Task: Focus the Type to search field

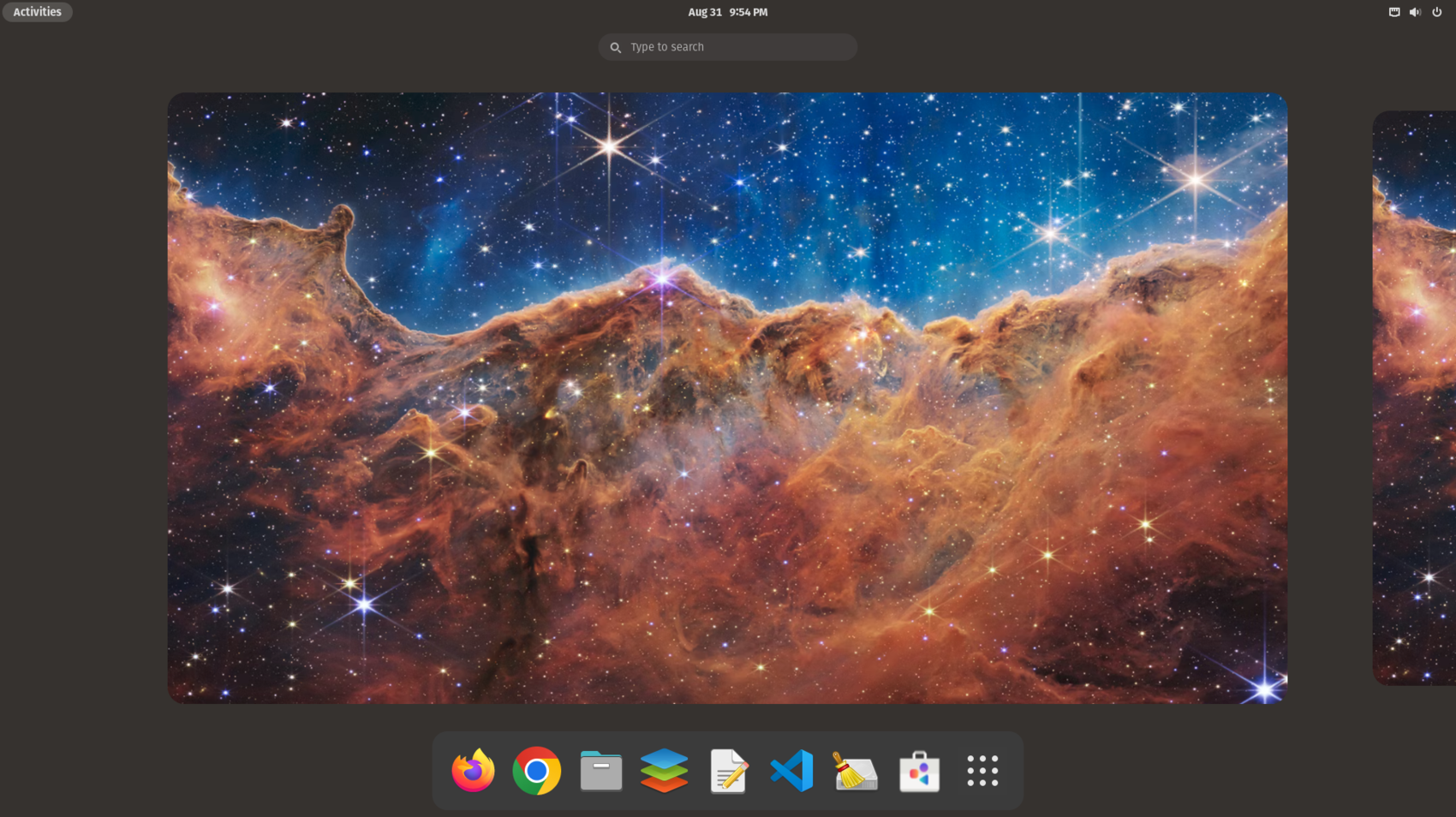Action: [727, 47]
